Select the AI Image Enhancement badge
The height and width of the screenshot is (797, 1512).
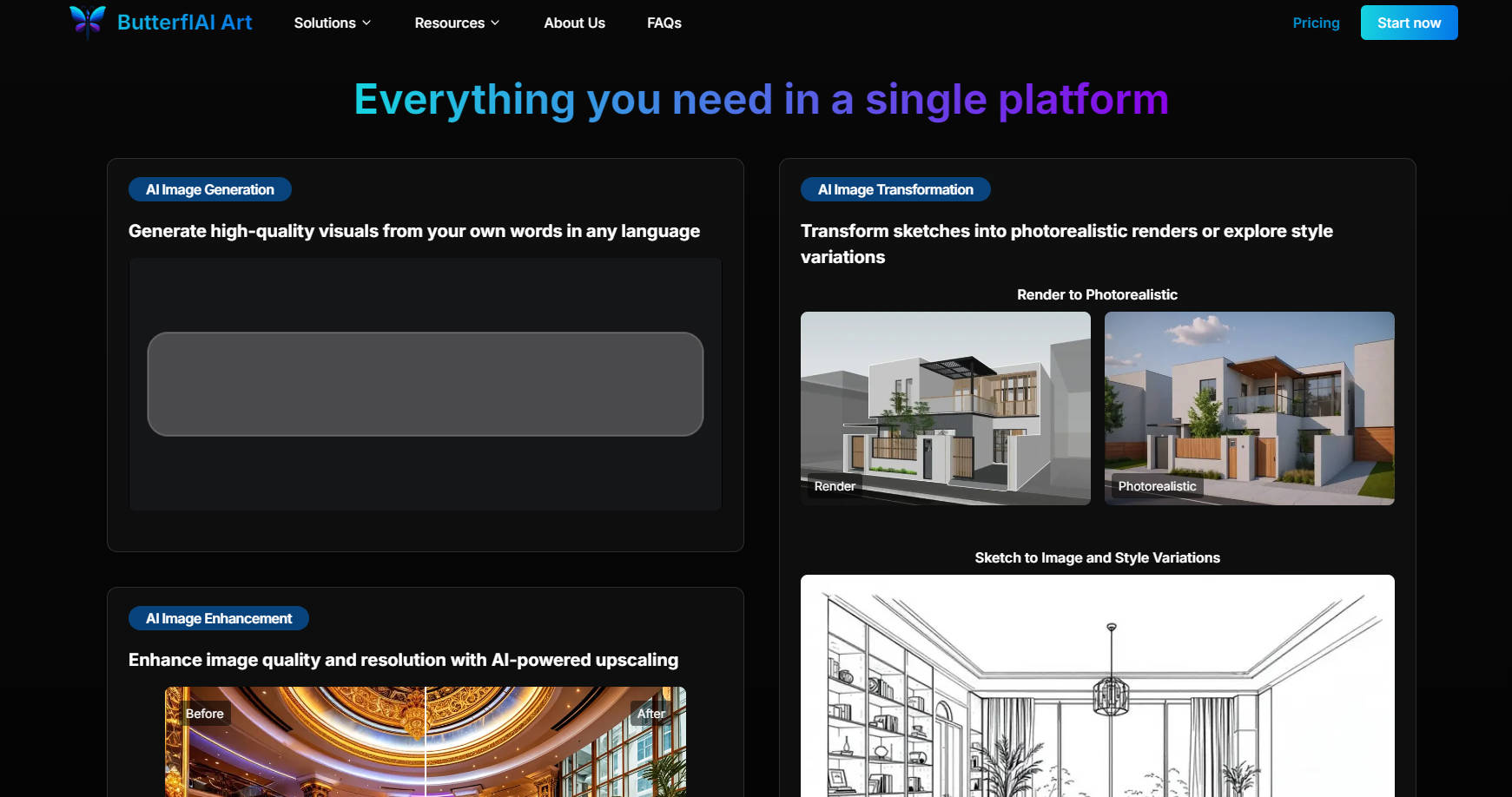[218, 618]
